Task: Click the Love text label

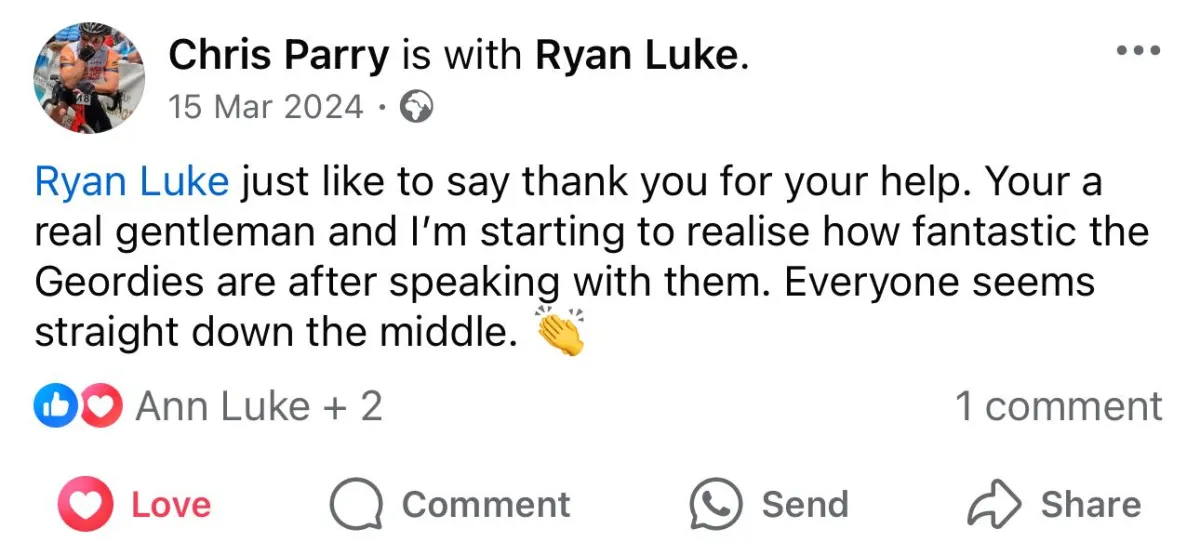Action: (x=171, y=505)
